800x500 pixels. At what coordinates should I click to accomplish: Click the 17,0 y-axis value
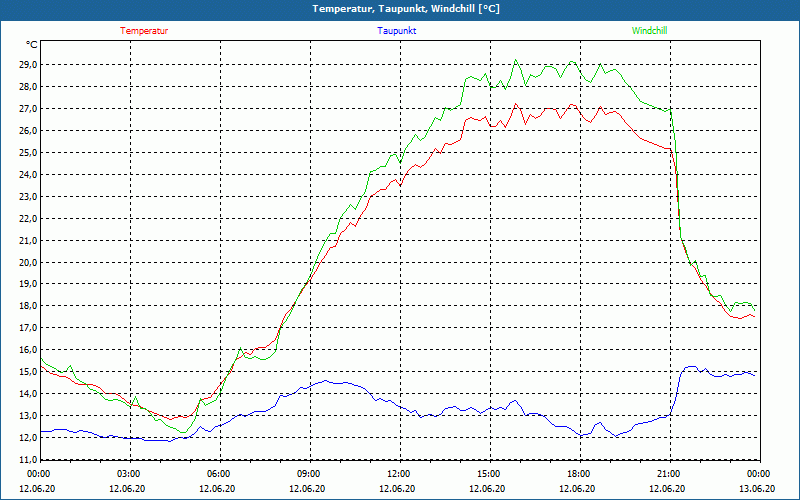(x=29, y=328)
